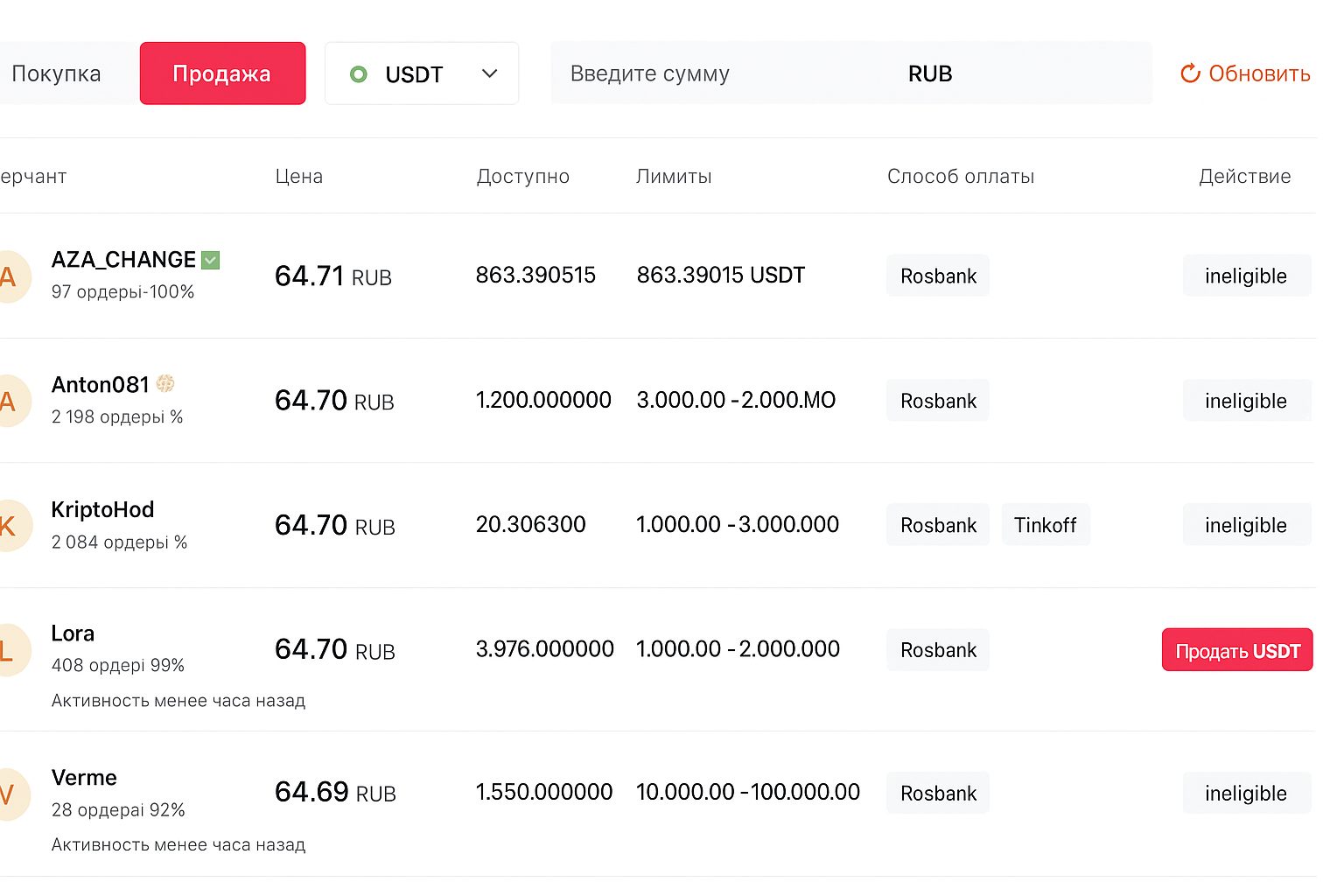1344x896 pixels.
Task: Select the Tinkoff payment tag for KriptoHod
Action: tap(1046, 525)
